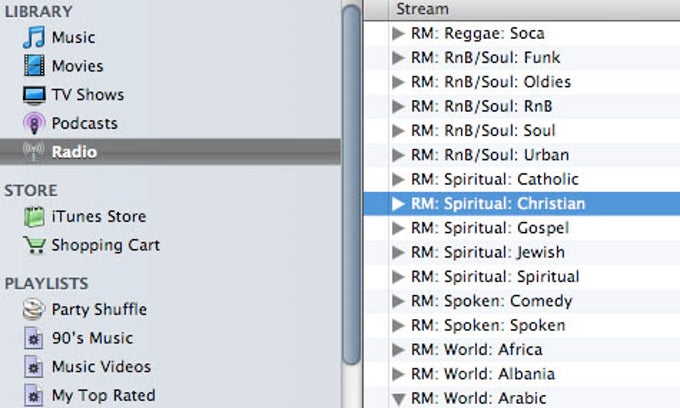This screenshot has width=680, height=408.
Task: Select the row text RM: Spoken: Comedy
Action: coord(492,301)
